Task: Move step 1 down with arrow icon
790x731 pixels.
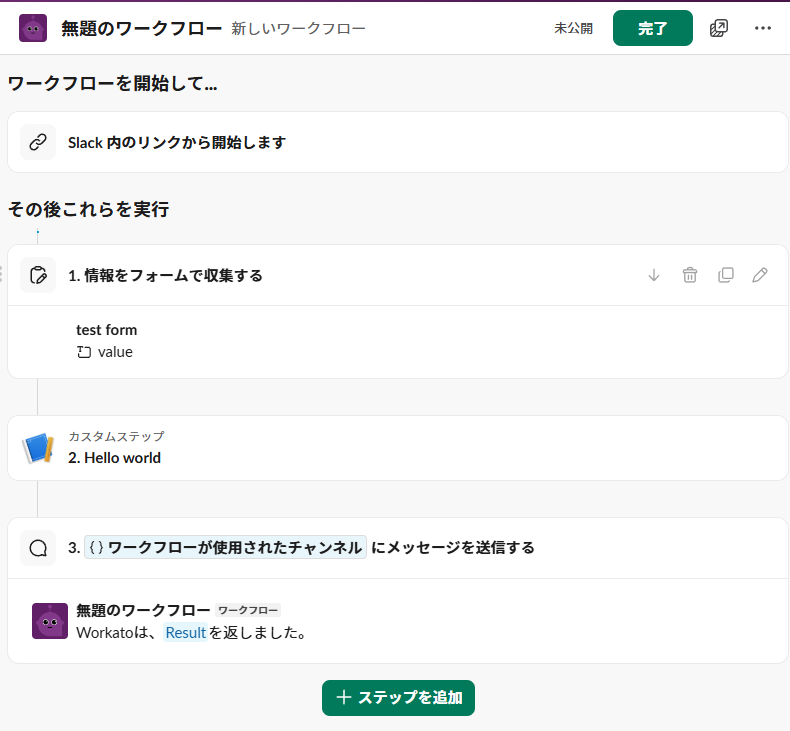Action: (x=653, y=275)
